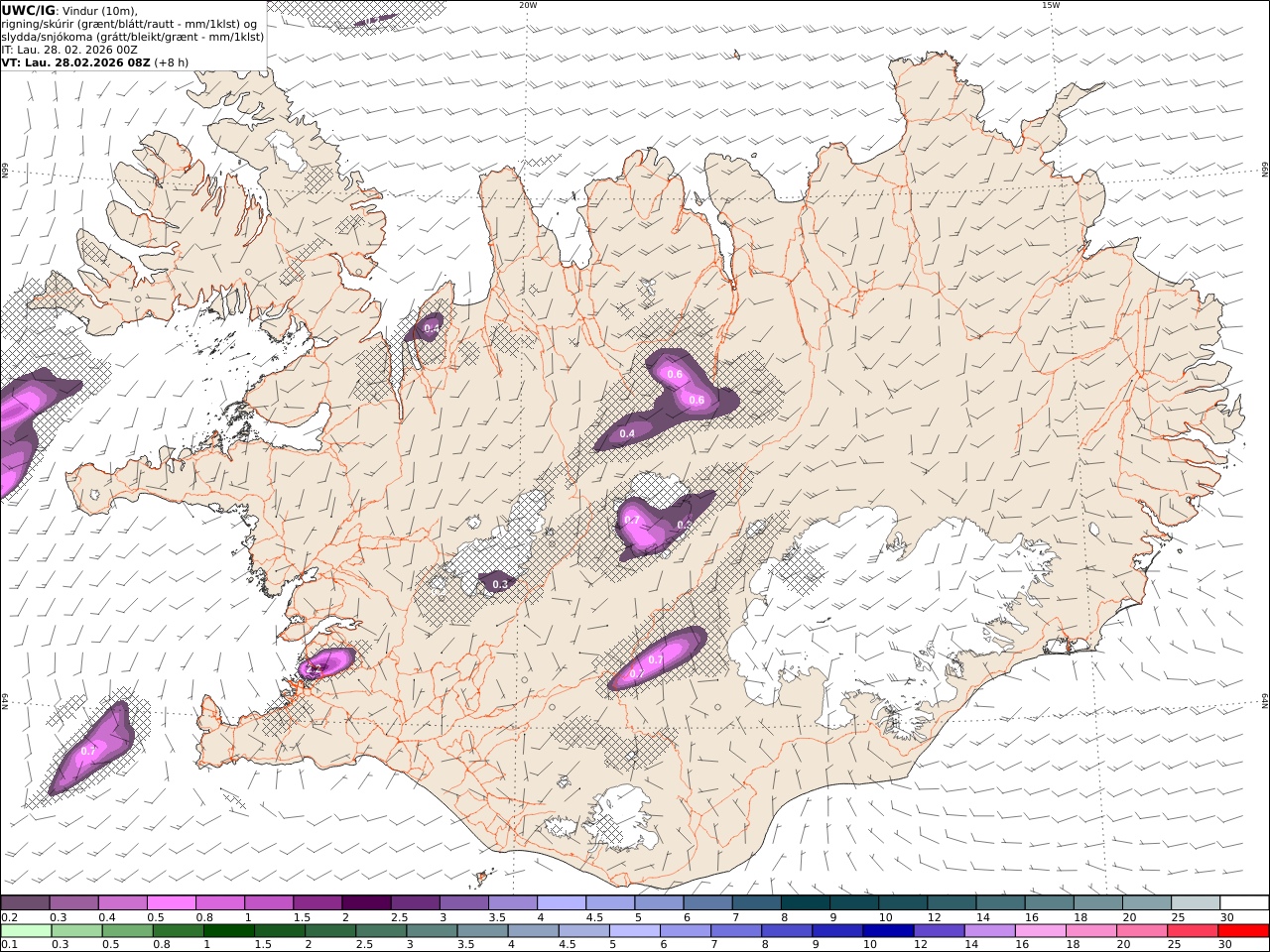The image size is (1270, 952).
Task: Click the '64N' latitude label on the left edge
Action: pyautogui.click(x=5, y=700)
